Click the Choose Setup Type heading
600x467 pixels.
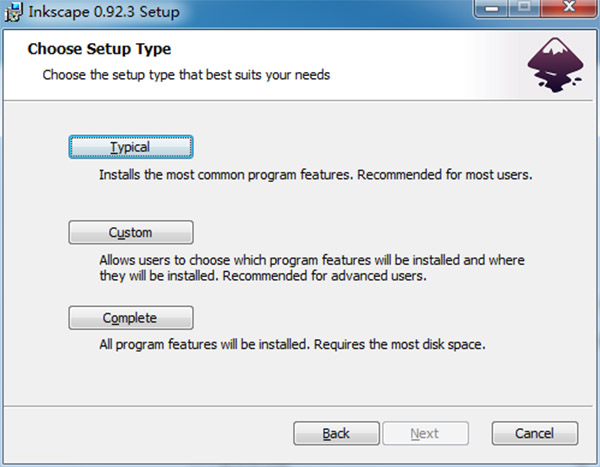[99, 49]
